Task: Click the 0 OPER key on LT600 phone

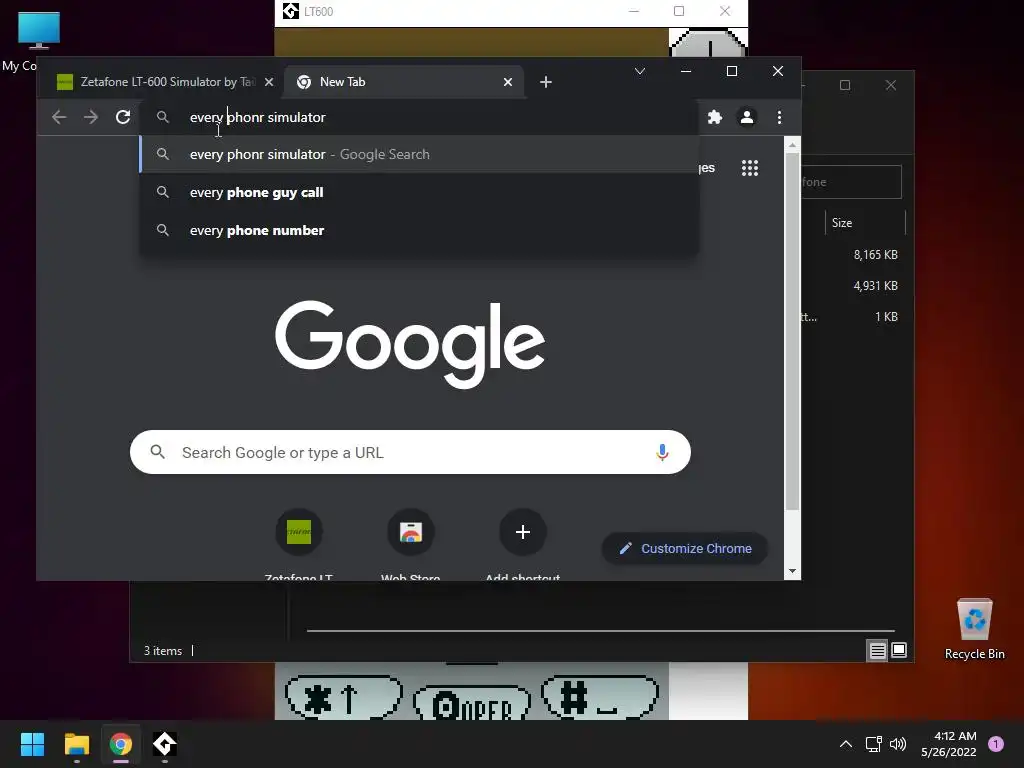Action: click(472, 704)
